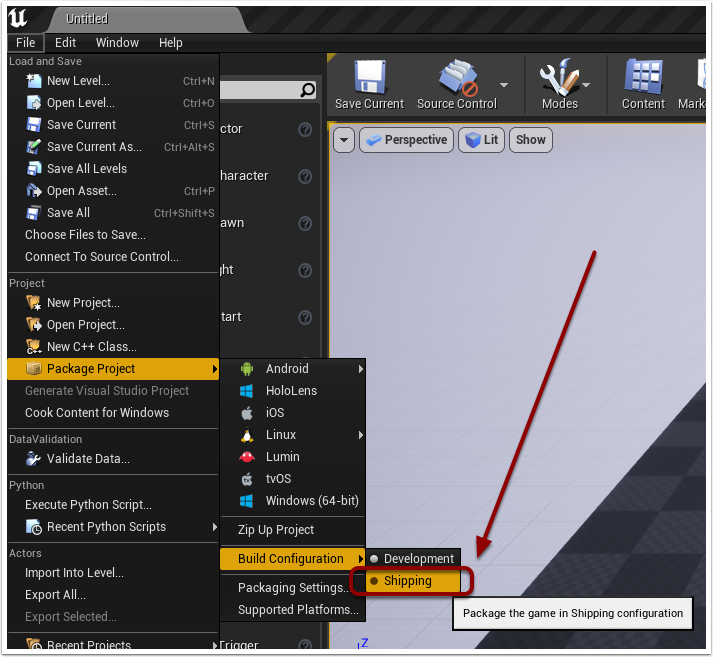Click the New Level menu icon
The image size is (713, 657).
click(34, 81)
